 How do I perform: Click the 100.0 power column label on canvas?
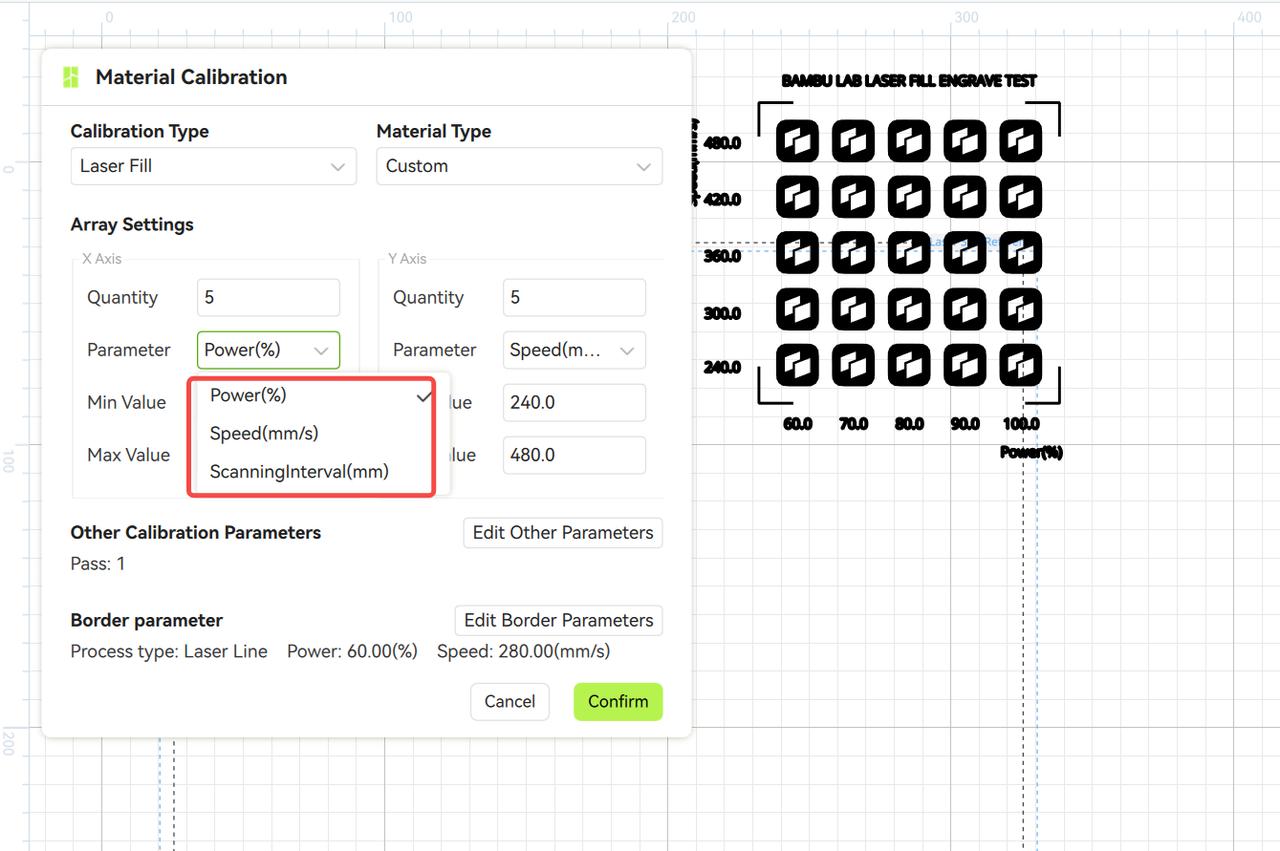[1021, 424]
